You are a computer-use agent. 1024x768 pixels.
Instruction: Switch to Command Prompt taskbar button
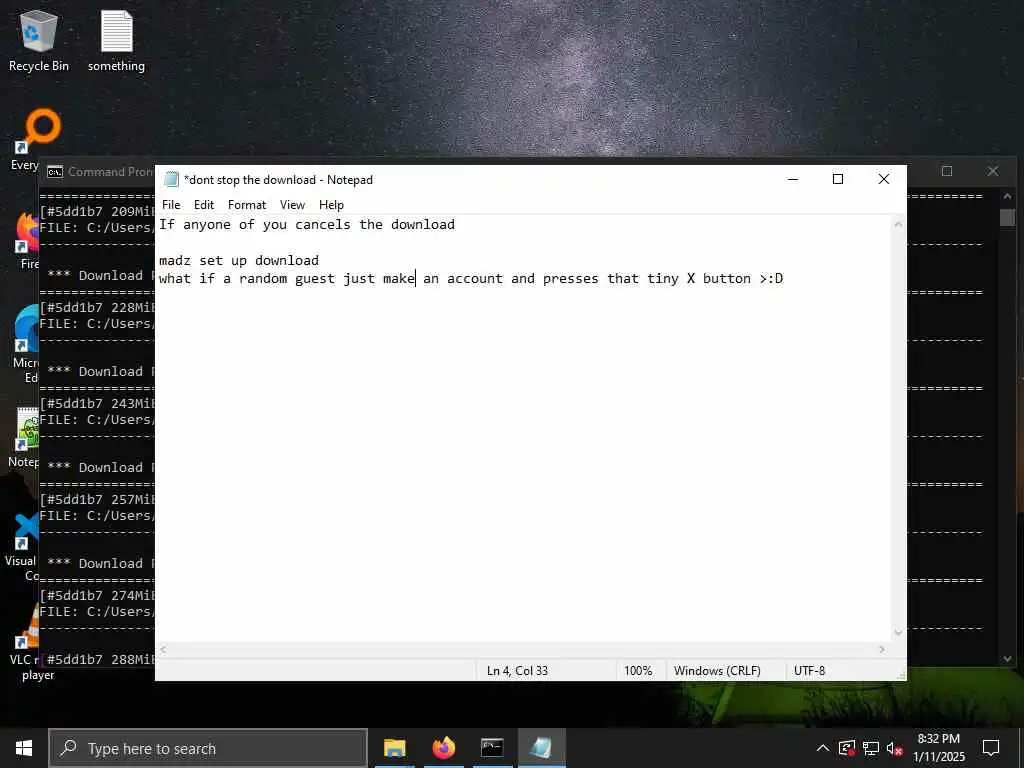(492, 748)
